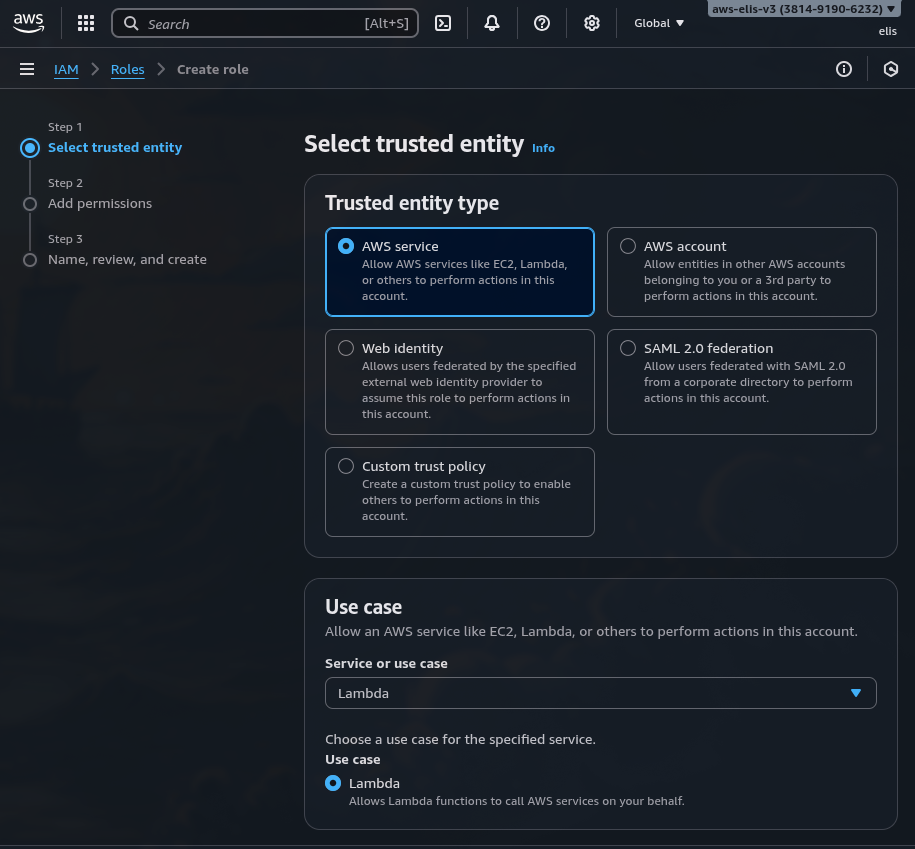Click the AWS logo home icon
This screenshot has height=849, width=915.
click(29, 23)
